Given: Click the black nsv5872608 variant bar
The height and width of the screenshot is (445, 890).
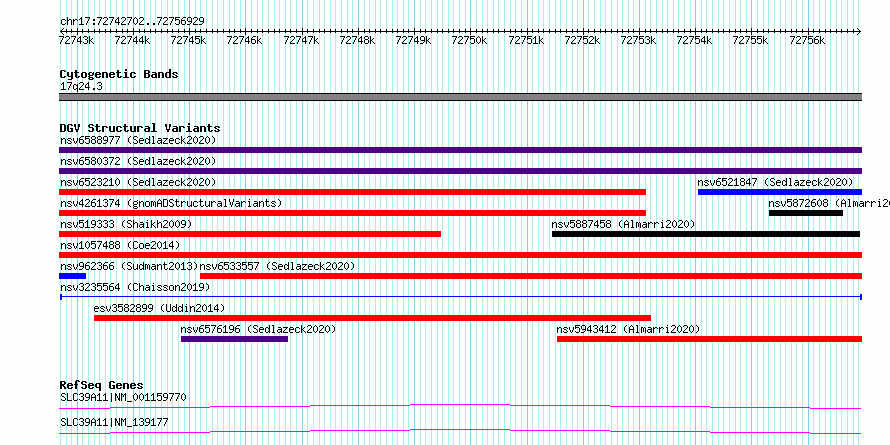Looking at the screenshot, I should [x=806, y=213].
